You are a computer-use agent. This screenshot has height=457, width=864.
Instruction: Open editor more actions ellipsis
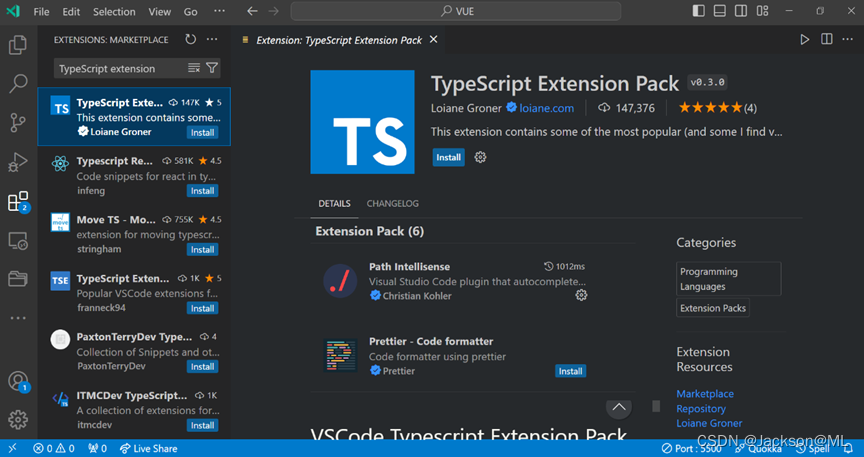point(848,40)
